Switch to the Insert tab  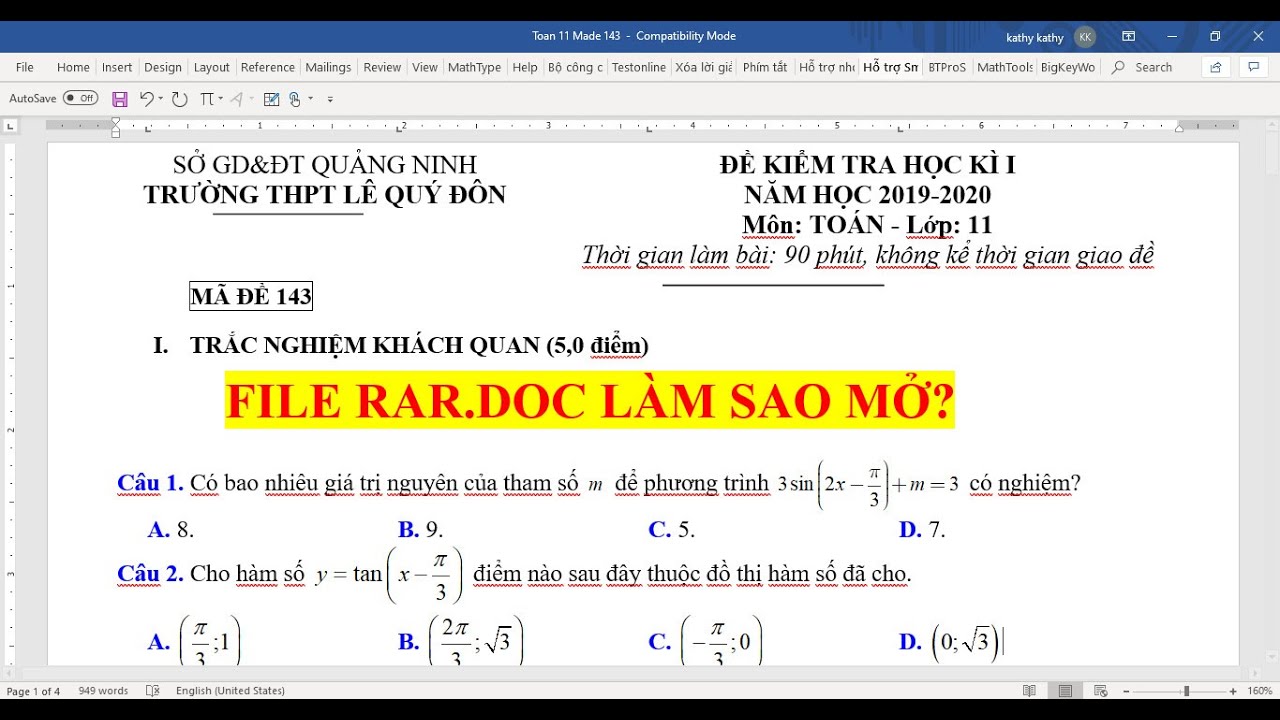click(117, 67)
